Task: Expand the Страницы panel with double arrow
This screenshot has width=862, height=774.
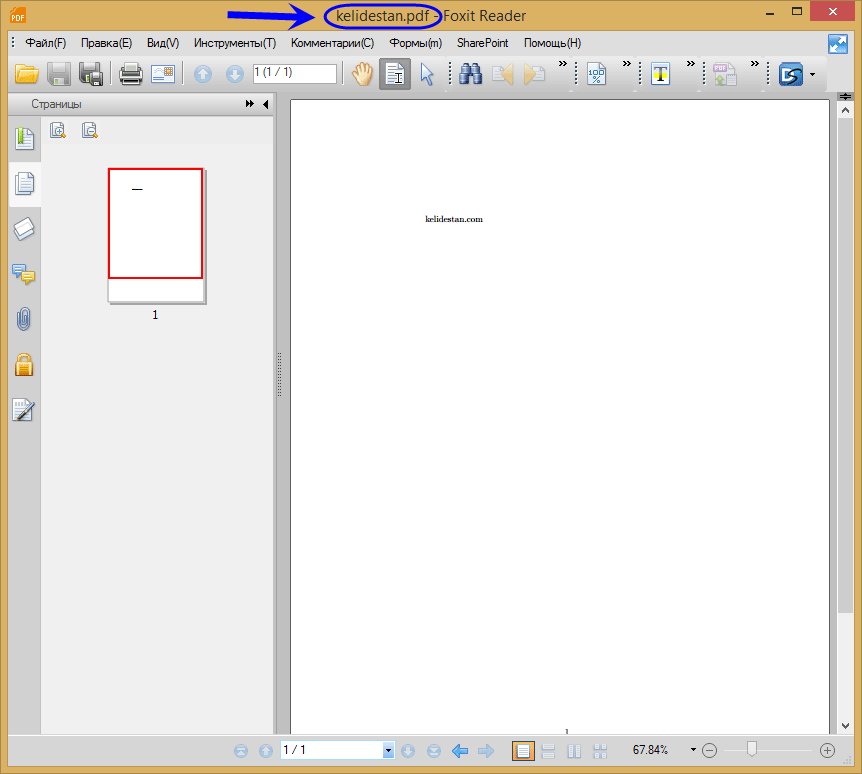Action: 250,104
